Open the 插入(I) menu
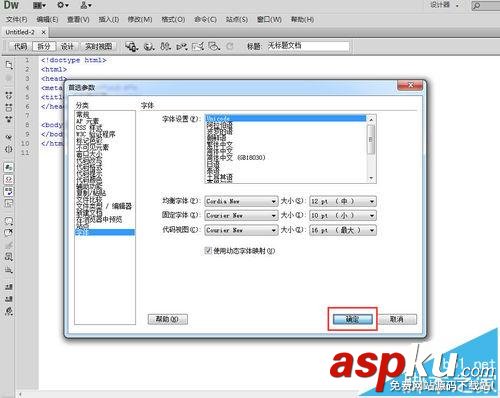The width and height of the screenshot is (500, 398). tap(109, 20)
